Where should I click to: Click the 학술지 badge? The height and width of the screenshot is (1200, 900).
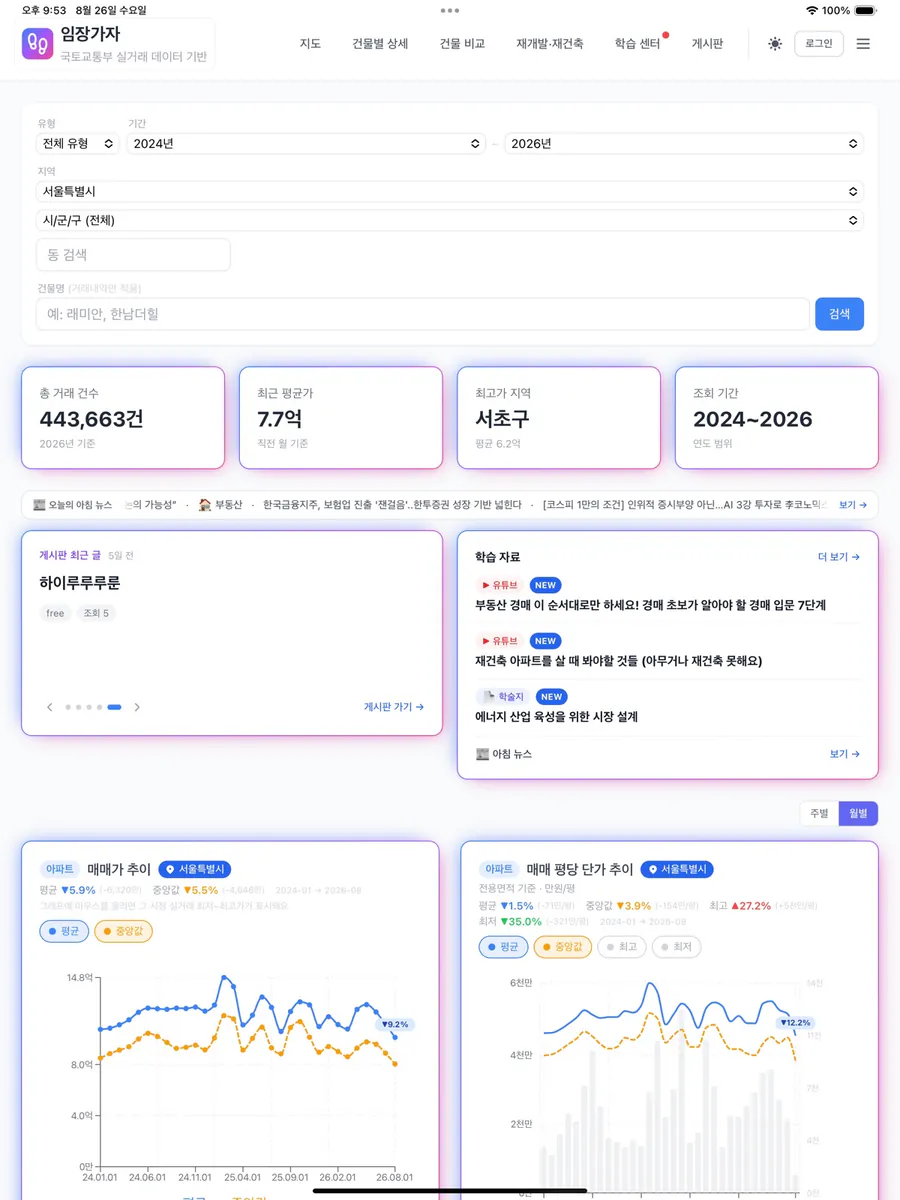pyautogui.click(x=503, y=697)
